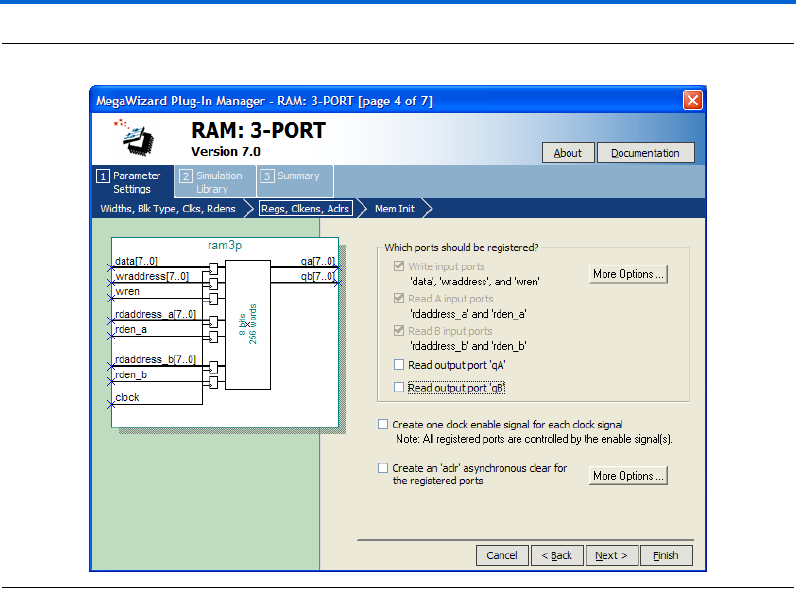
Task: Click the "'rdaddress_b' and 'rden_b'" description text
Action: coord(468,346)
